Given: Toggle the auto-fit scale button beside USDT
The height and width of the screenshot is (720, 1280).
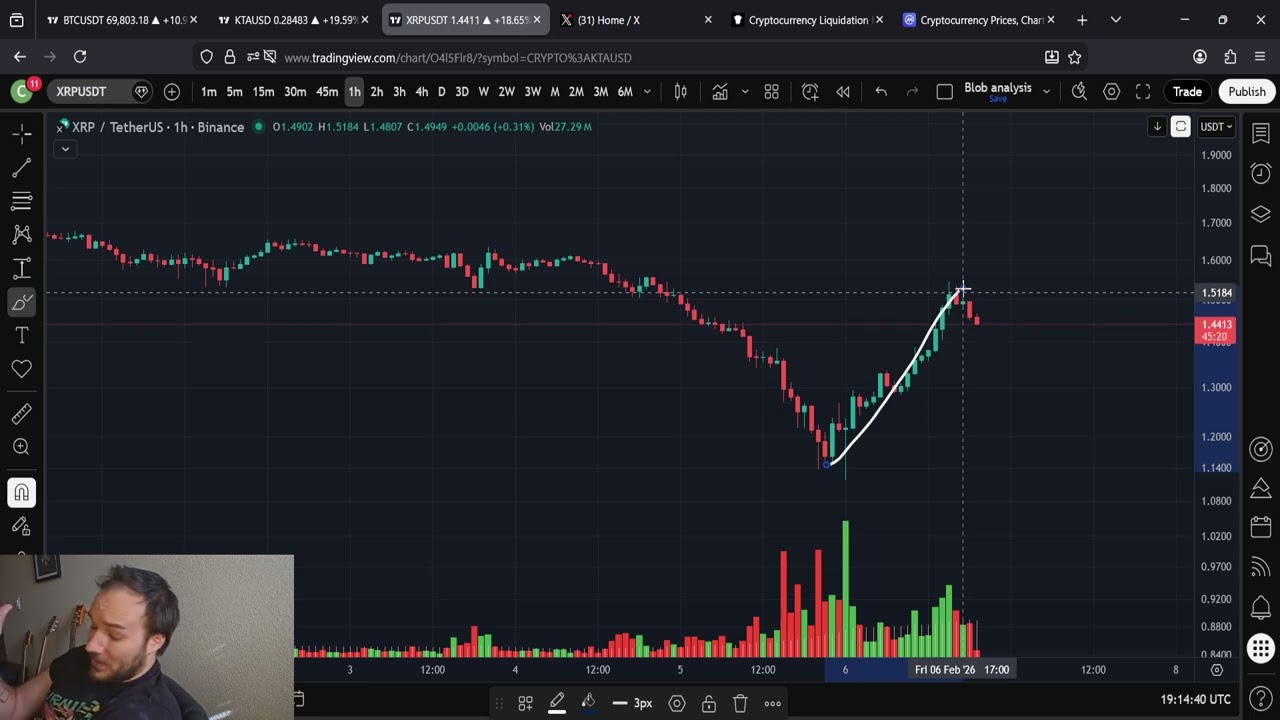Looking at the screenshot, I should (1181, 127).
